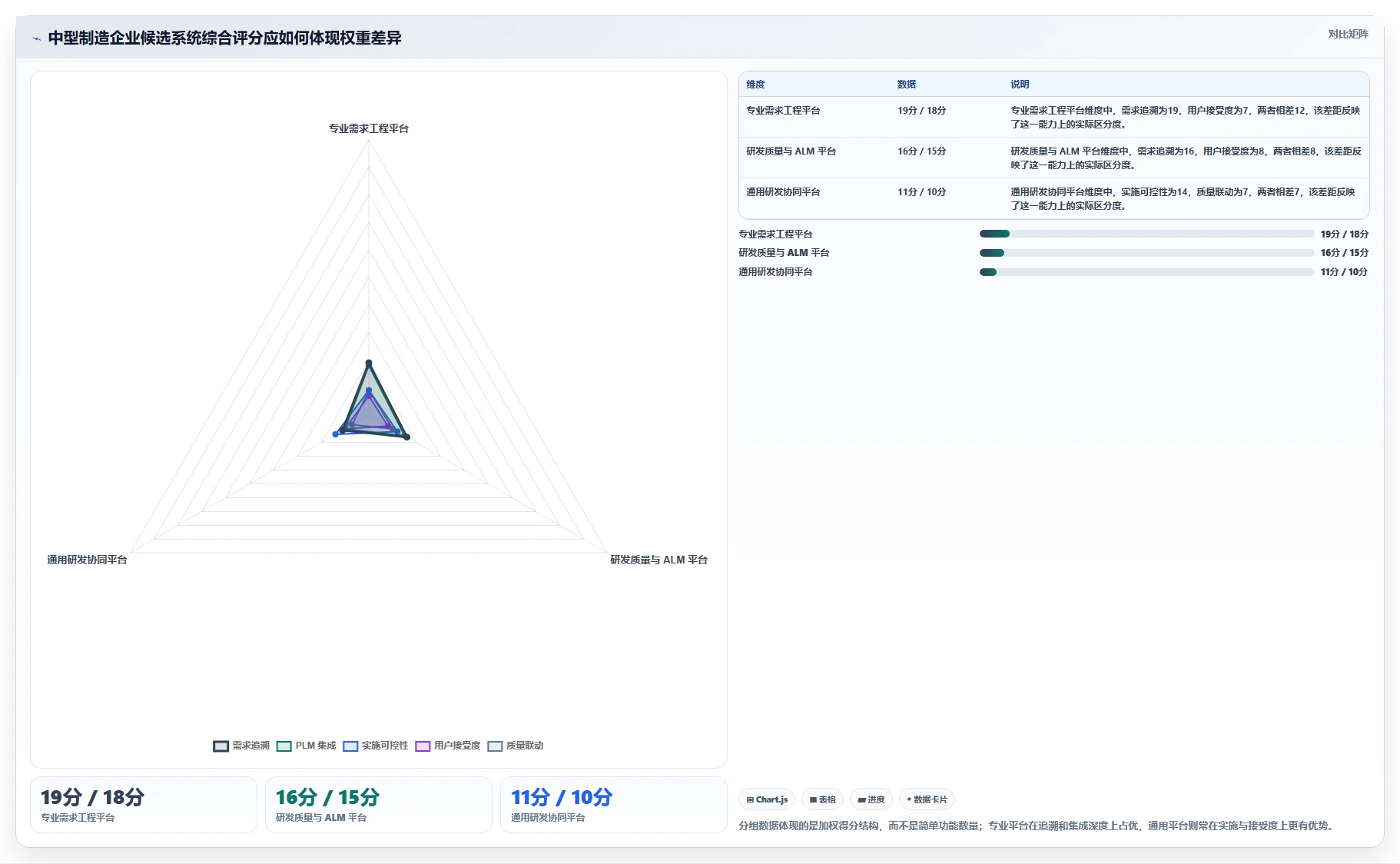The height and width of the screenshot is (864, 1400).
Task: Toggle the 用户接受度 legend item
Action: tap(447, 746)
